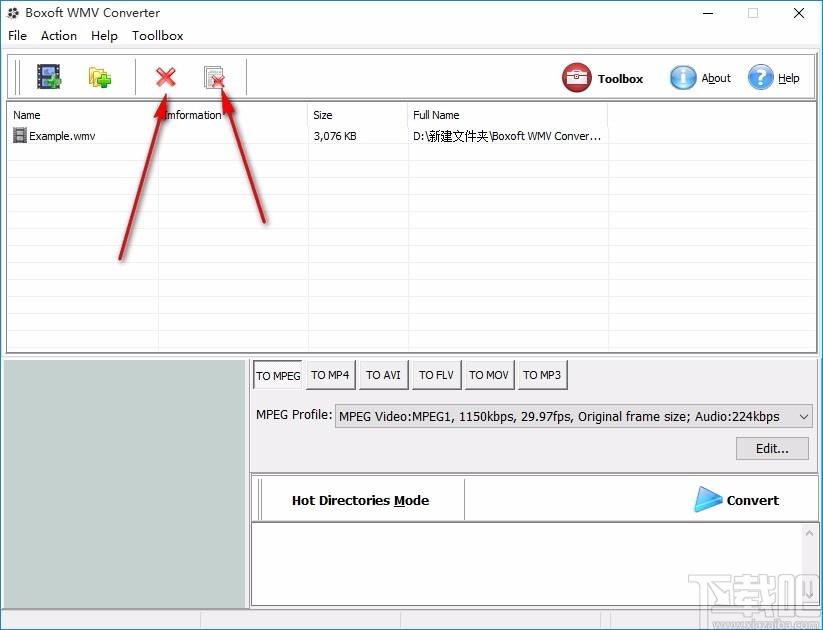Viewport: 823px width, 630px height.
Task: Click the filmstrip icon beside Example.wmv
Action: [19, 135]
